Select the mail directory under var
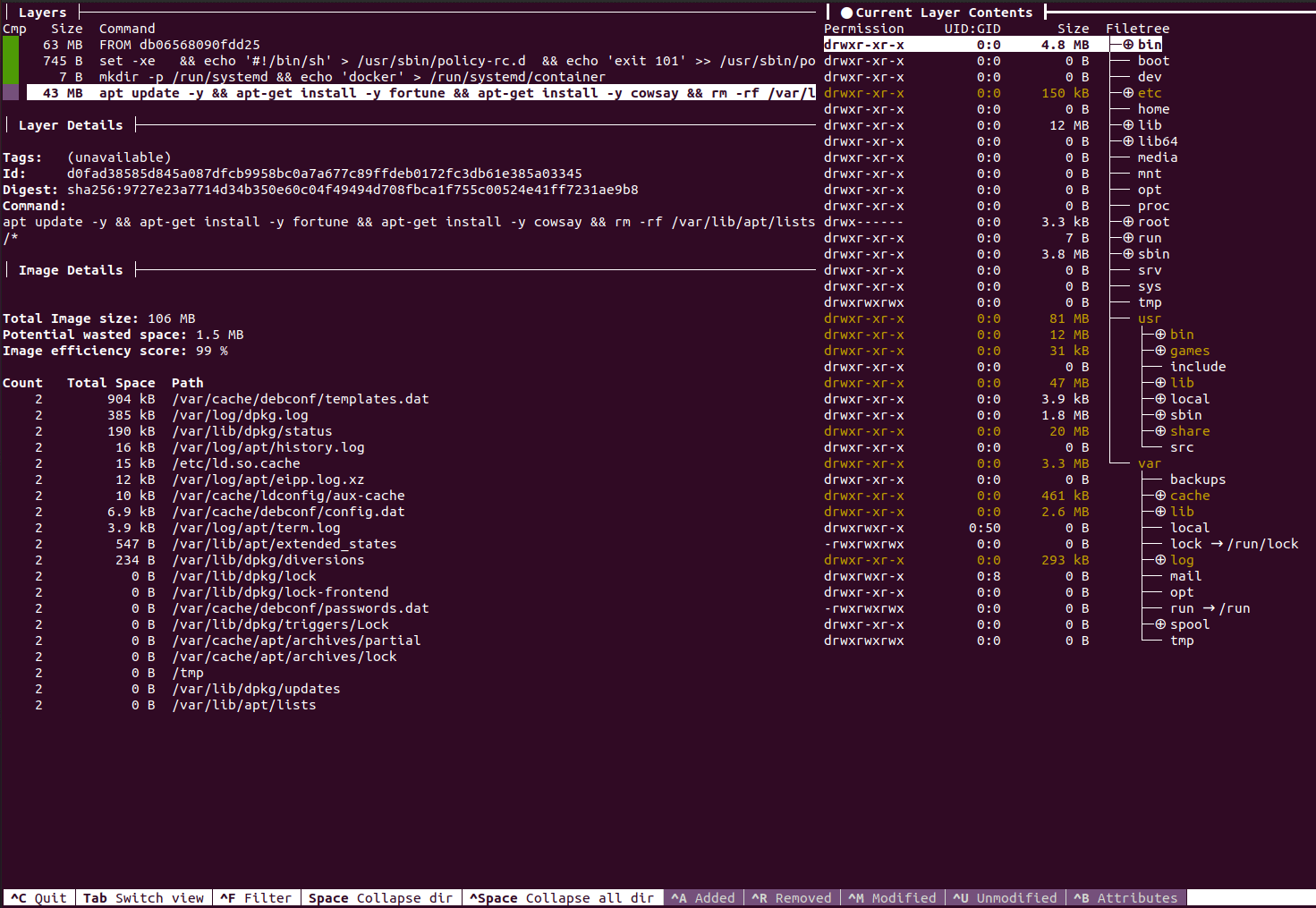Image resolution: width=1316 pixels, height=908 pixels. click(x=1185, y=576)
